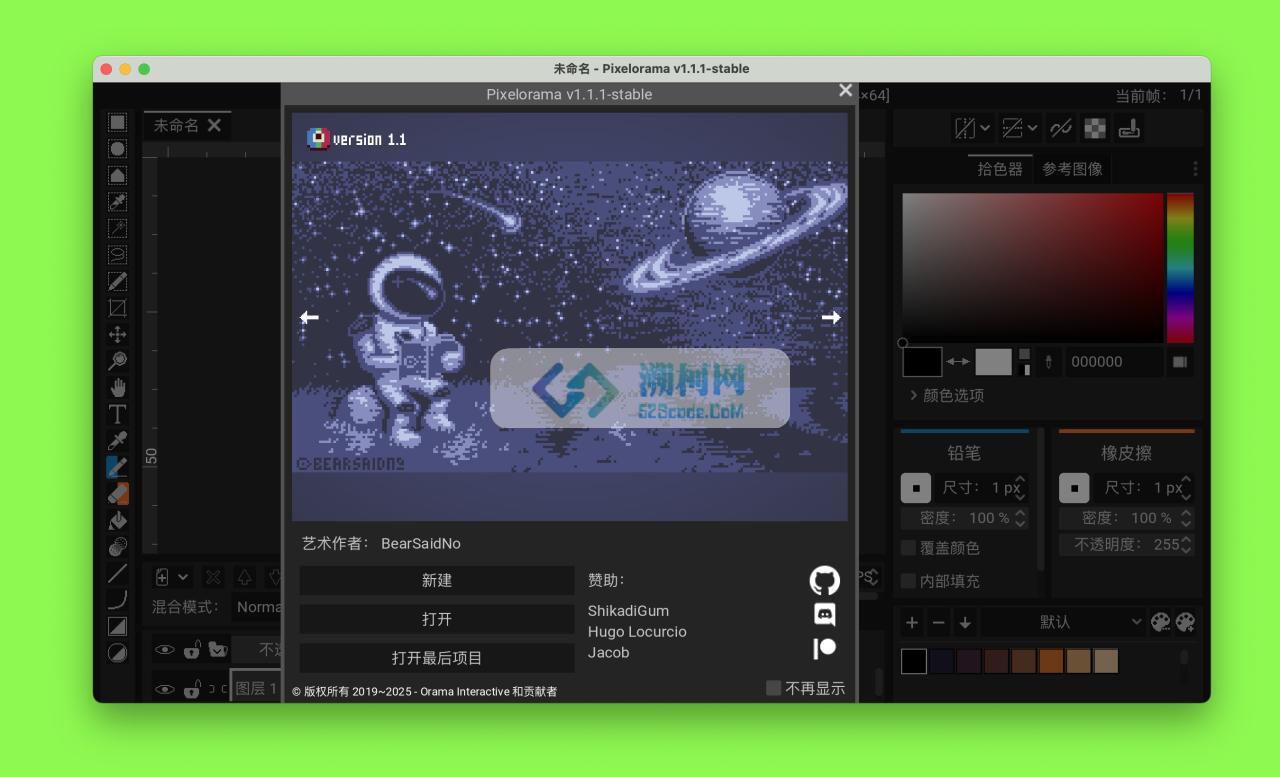Select the orange palette swatch
Screen dimensions: 1280x777
[1051, 661]
